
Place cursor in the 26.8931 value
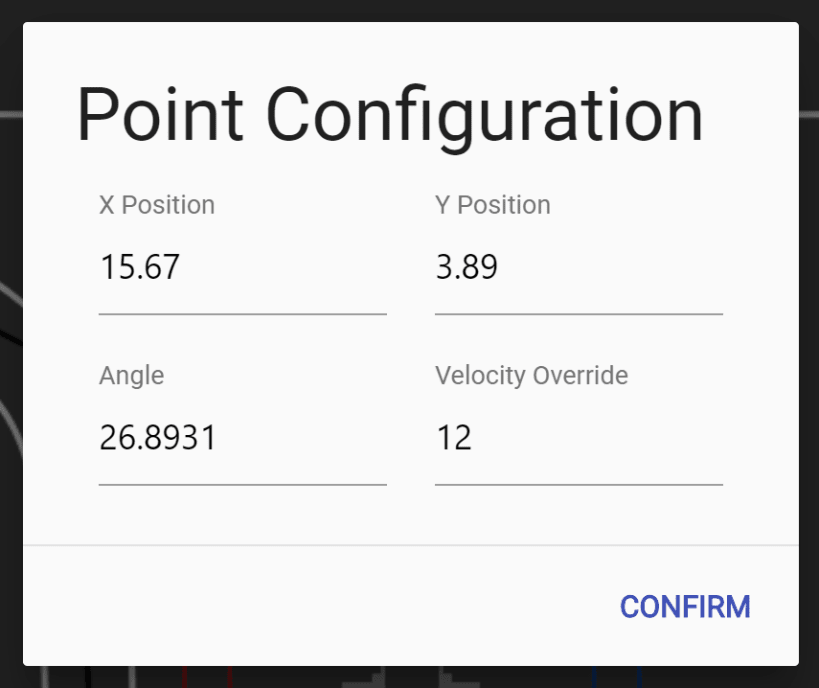tap(157, 438)
